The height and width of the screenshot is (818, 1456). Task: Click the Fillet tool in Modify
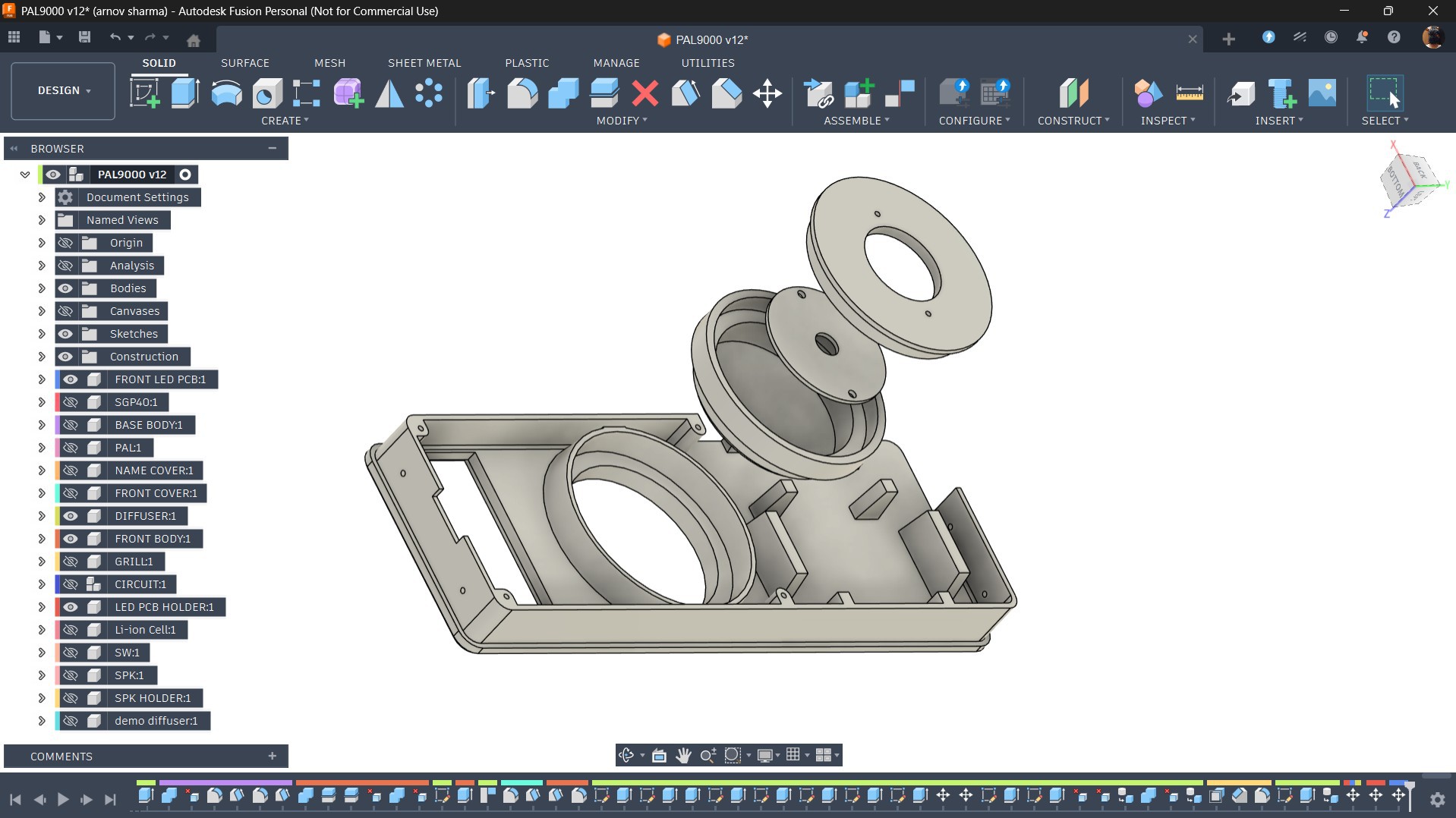(x=522, y=93)
